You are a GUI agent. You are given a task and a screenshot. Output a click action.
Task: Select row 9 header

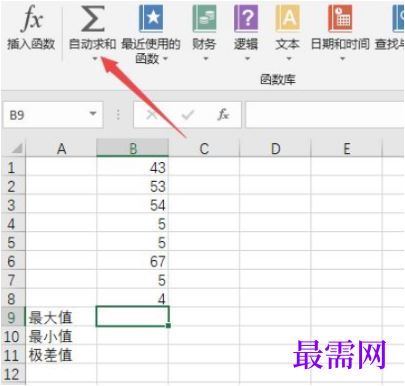click(x=12, y=317)
